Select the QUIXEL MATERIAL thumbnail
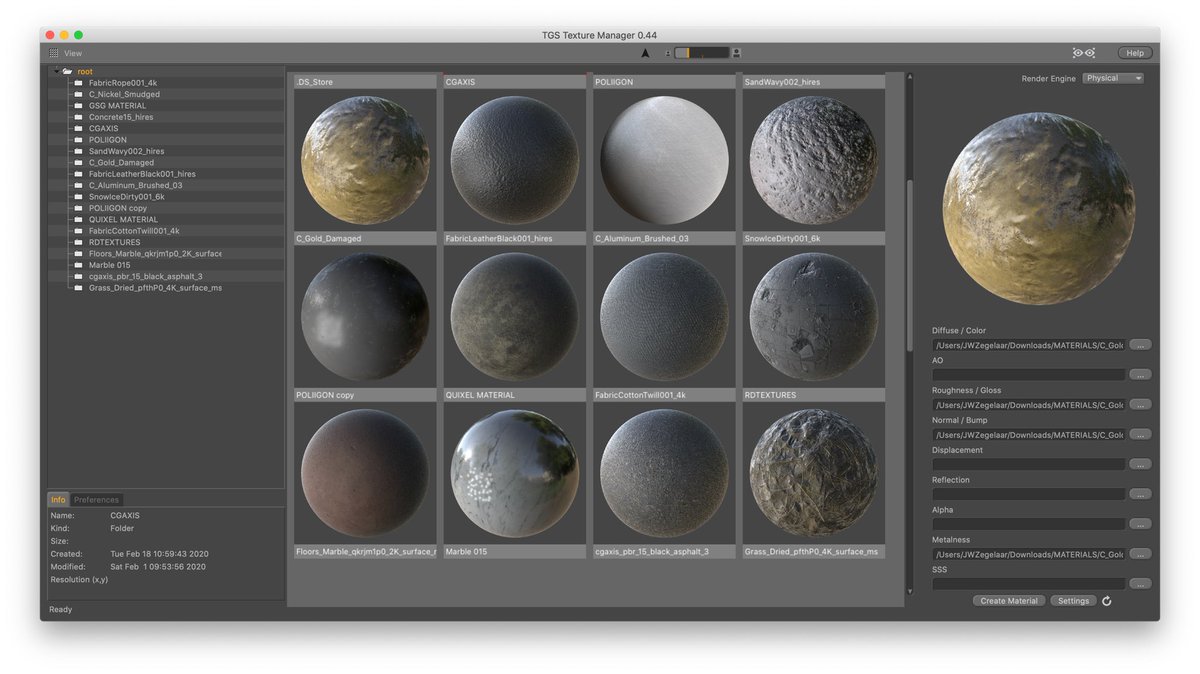The width and height of the screenshot is (1200, 674). 514,472
